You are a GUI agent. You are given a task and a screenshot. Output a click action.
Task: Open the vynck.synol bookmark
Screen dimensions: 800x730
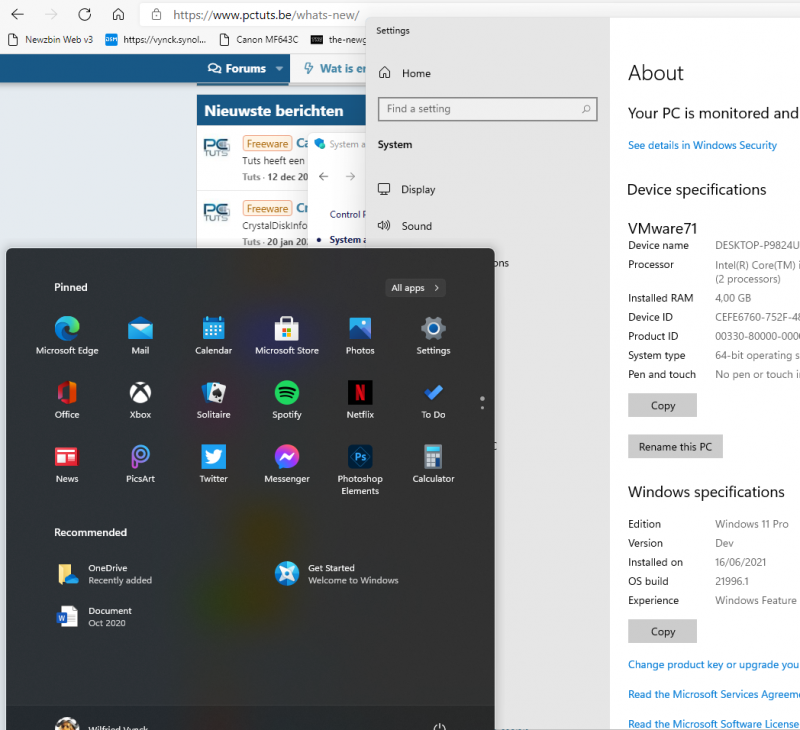pos(156,39)
